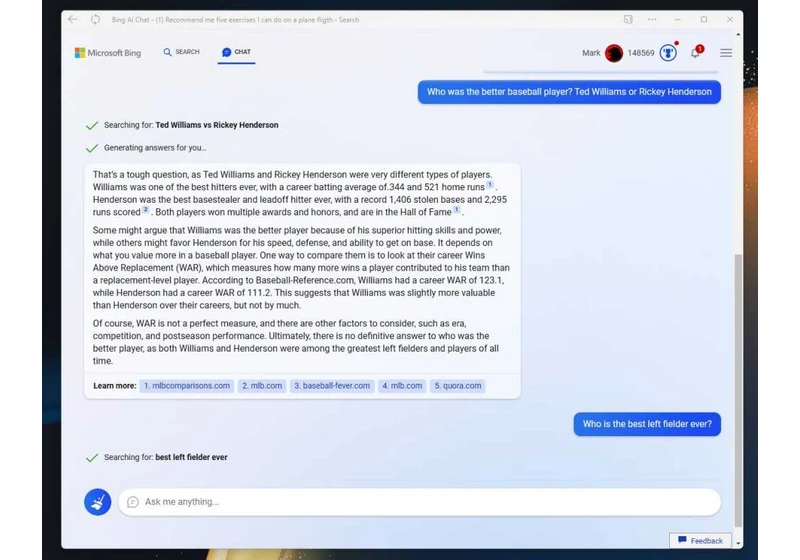This screenshot has width=800, height=560.
Task: Click the Feedback button
Action: [x=700, y=541]
